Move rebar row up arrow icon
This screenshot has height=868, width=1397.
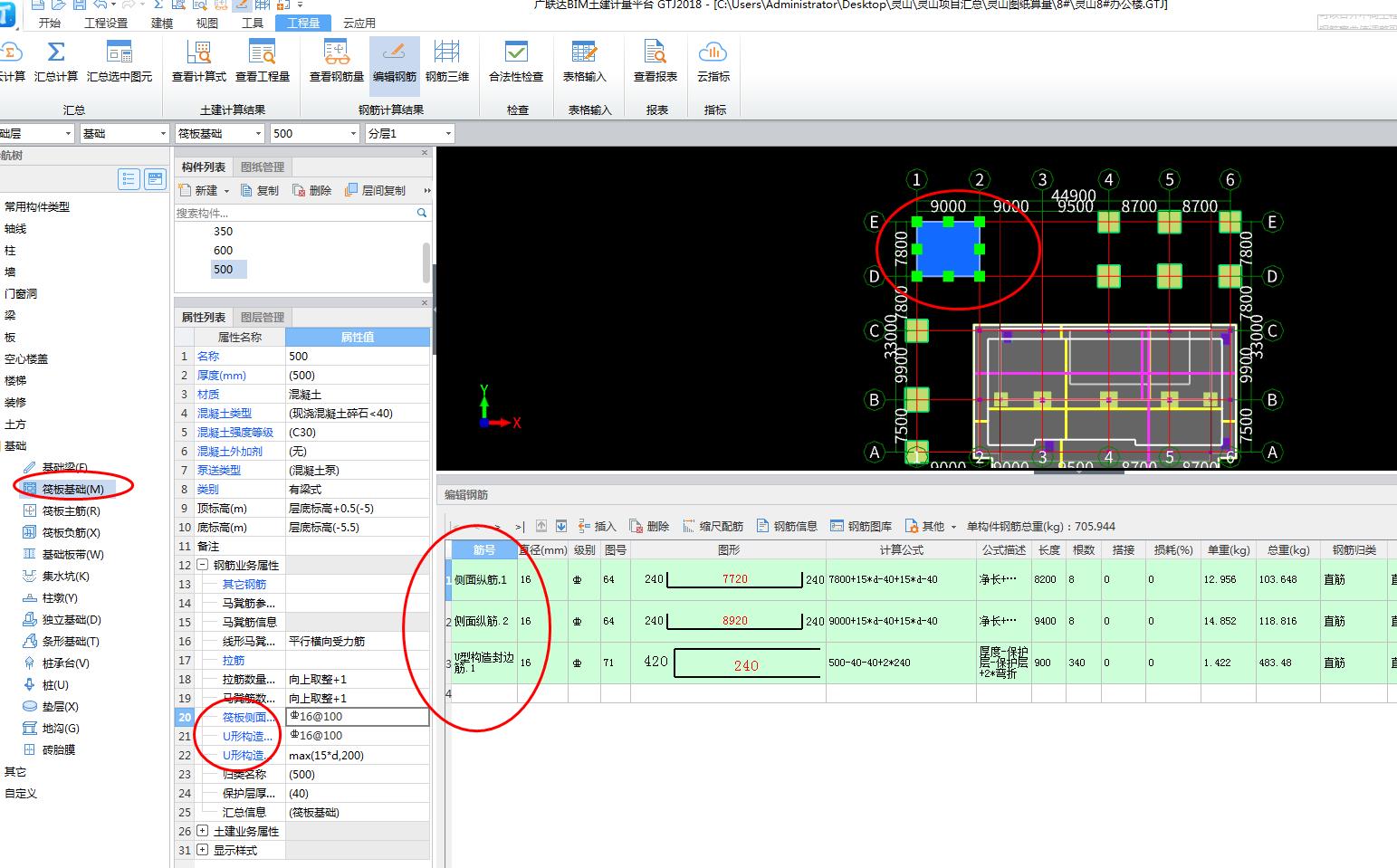(541, 526)
